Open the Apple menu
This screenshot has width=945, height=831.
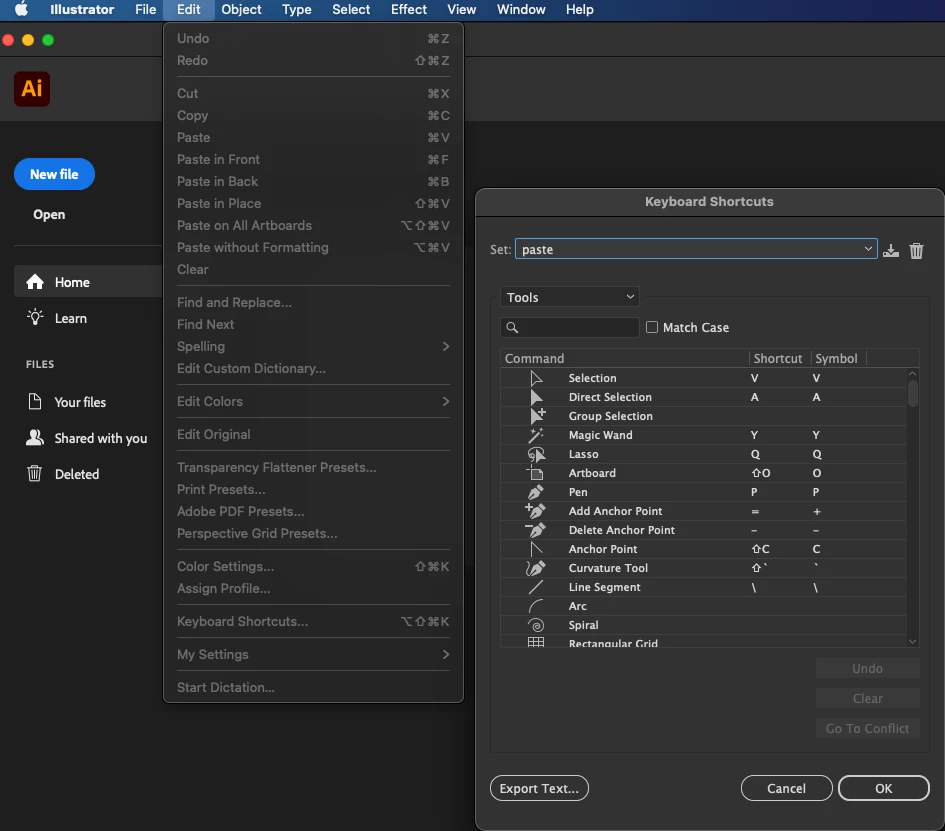click(x=22, y=10)
